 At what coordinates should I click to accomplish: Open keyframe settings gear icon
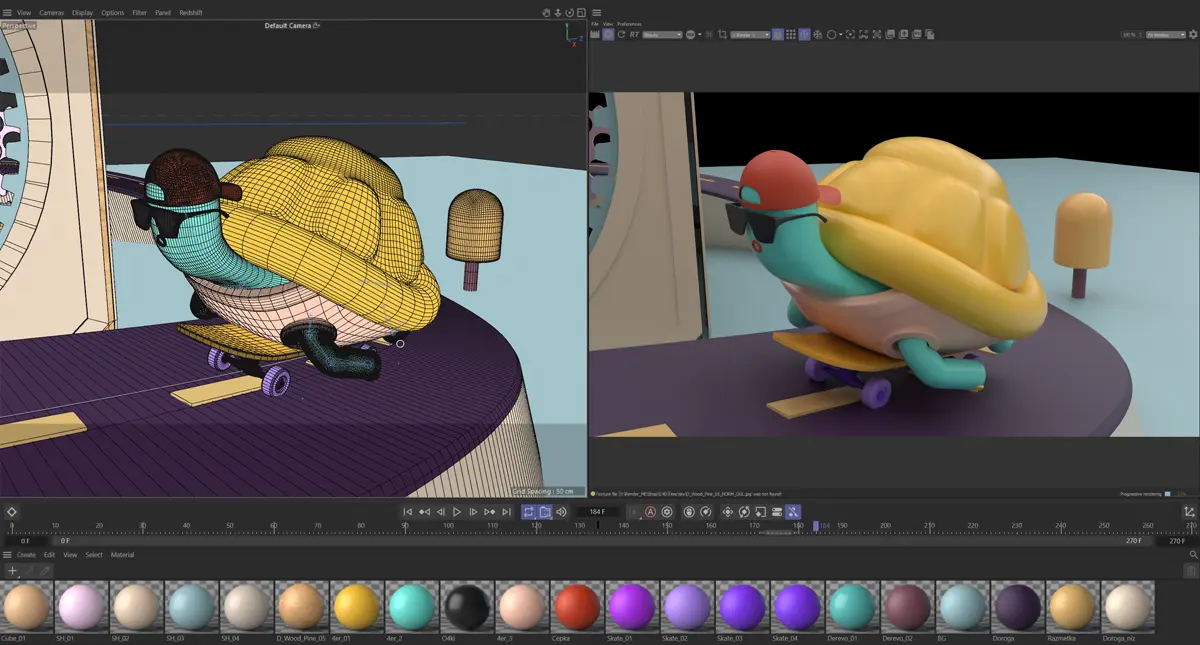[667, 512]
